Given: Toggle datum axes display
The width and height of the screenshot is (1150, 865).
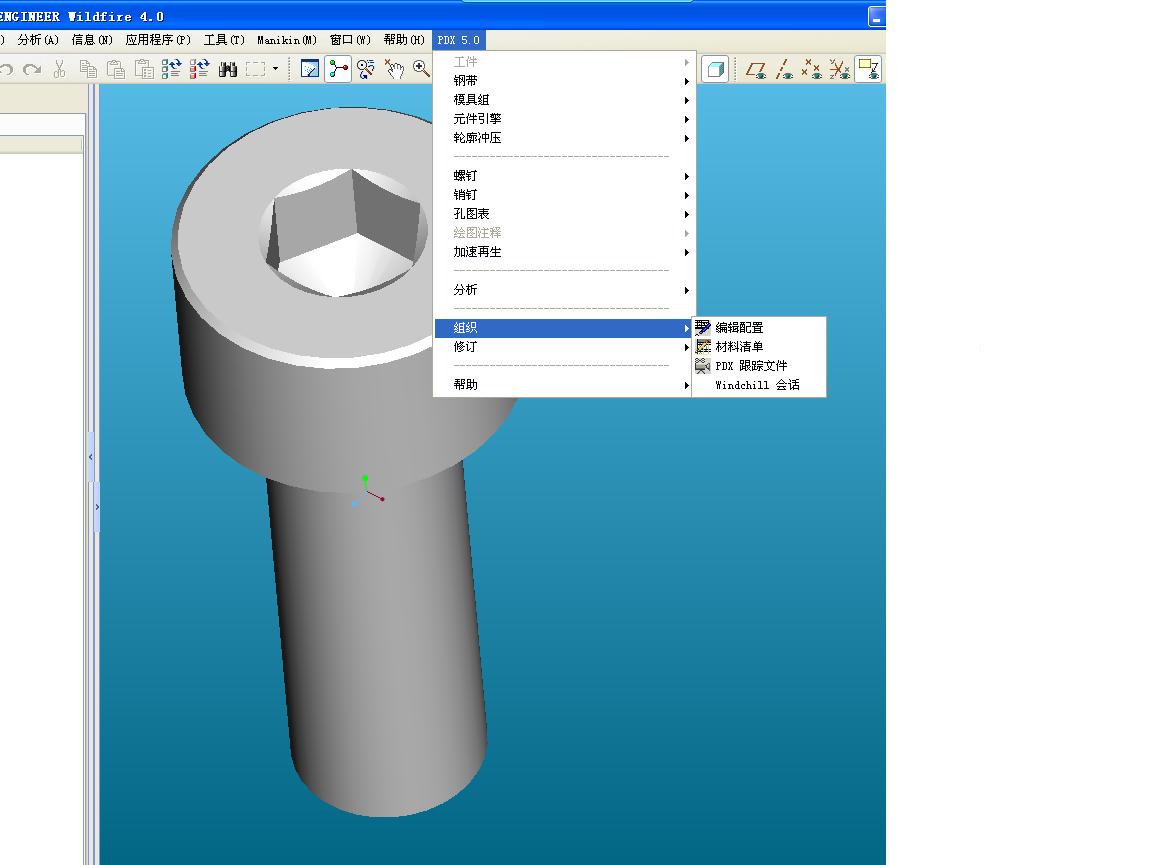Looking at the screenshot, I should (x=784, y=69).
